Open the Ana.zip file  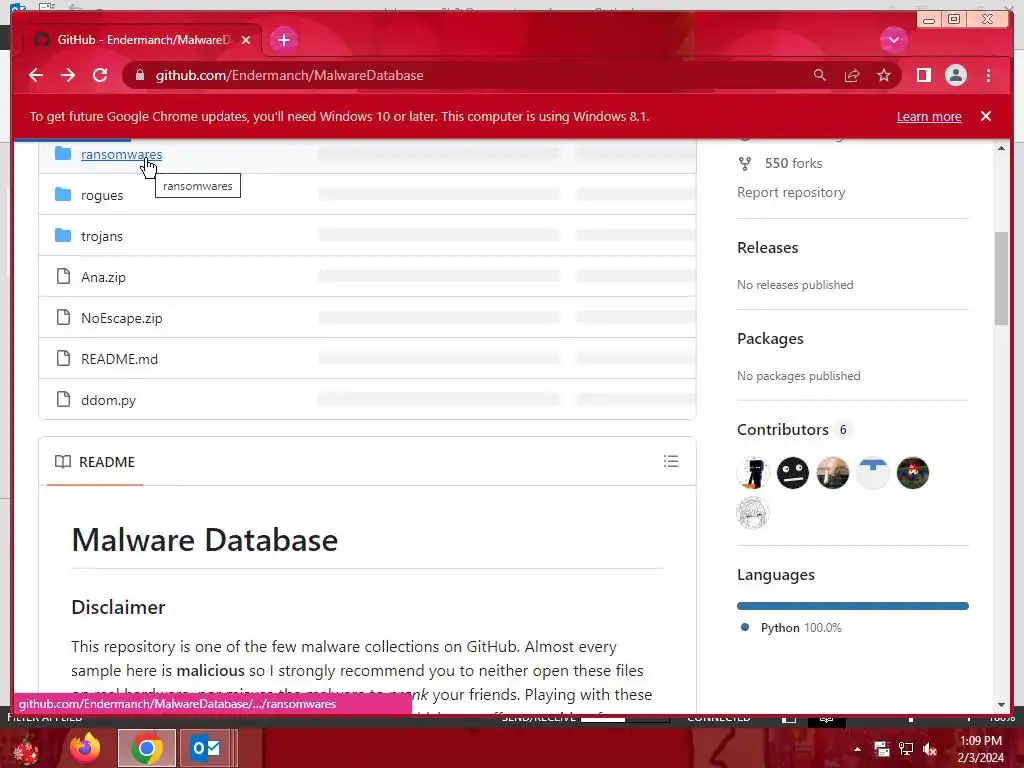[103, 278]
